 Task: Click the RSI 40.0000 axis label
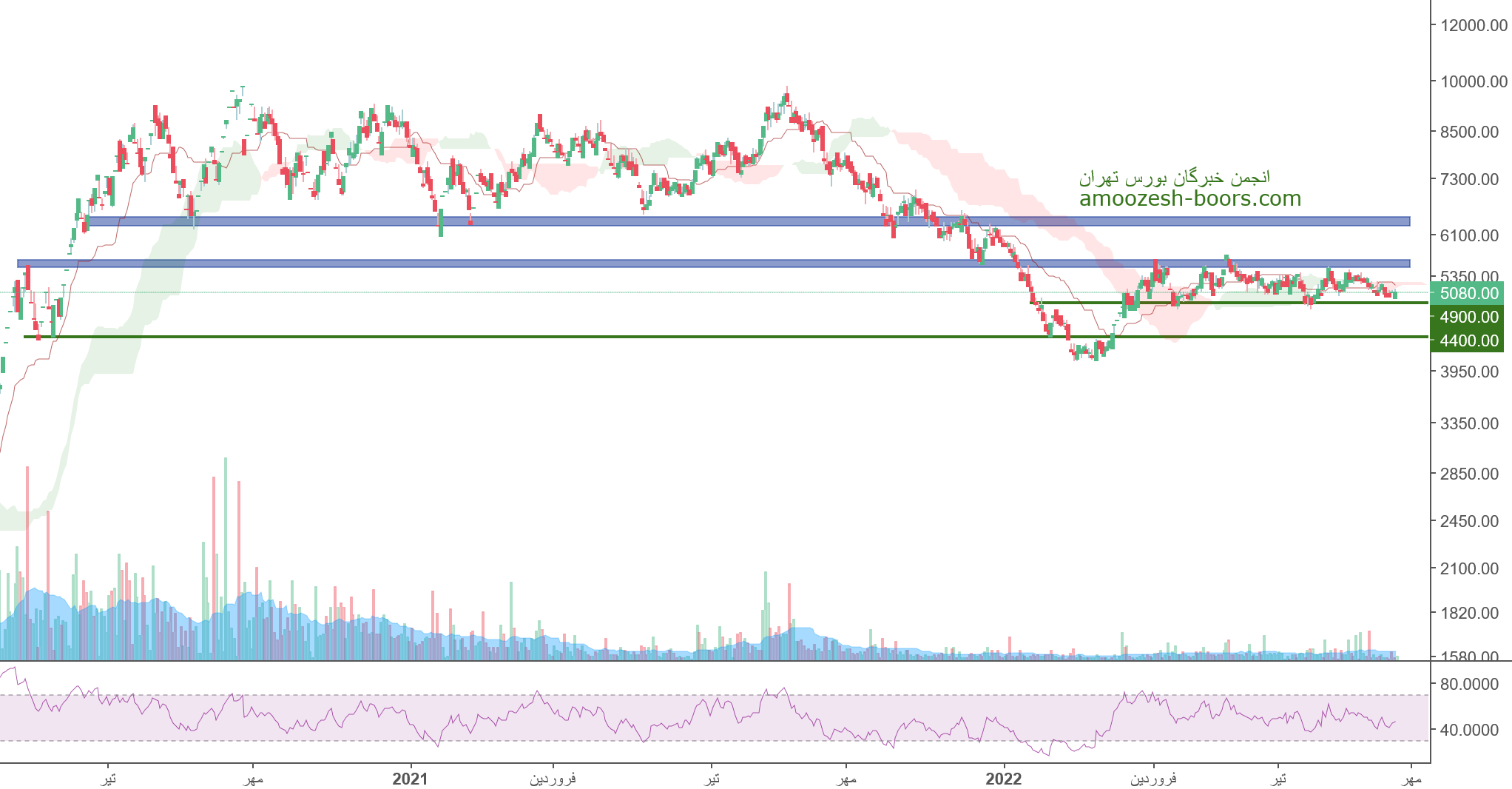(x=1469, y=730)
